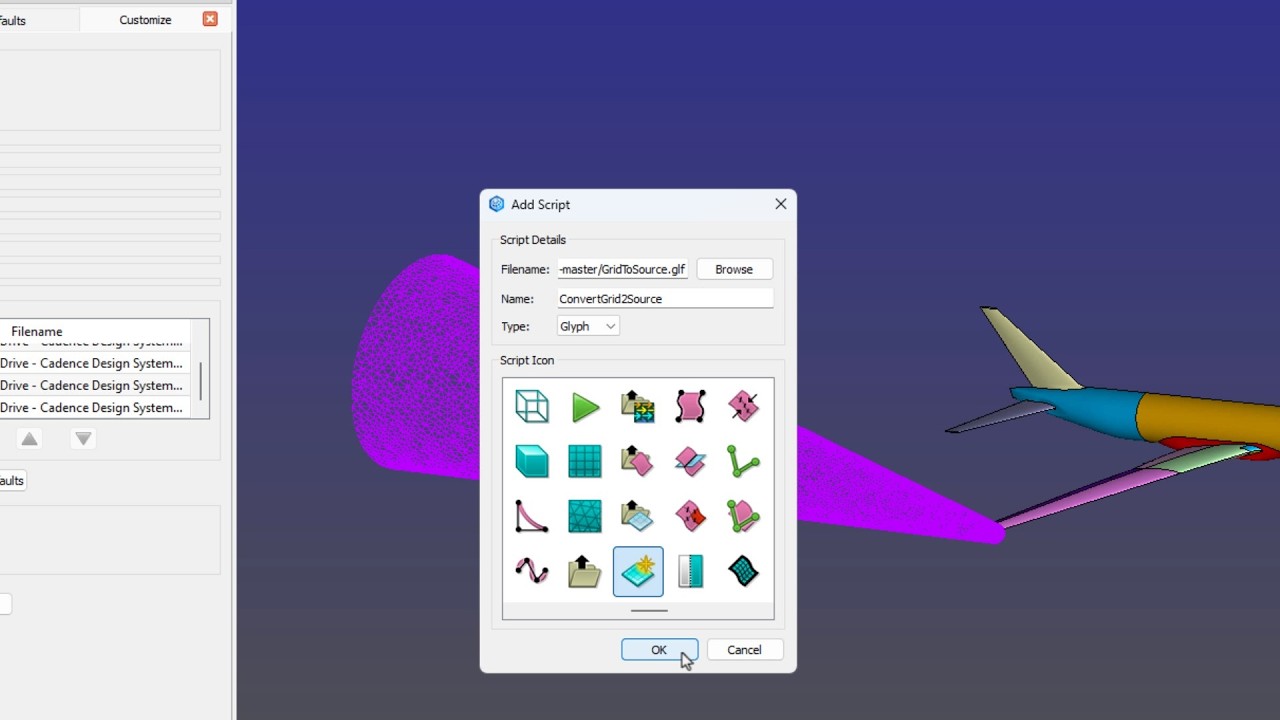Select the green nodes over pink surface icon
Screen dimensions: 1280x720
click(744, 517)
